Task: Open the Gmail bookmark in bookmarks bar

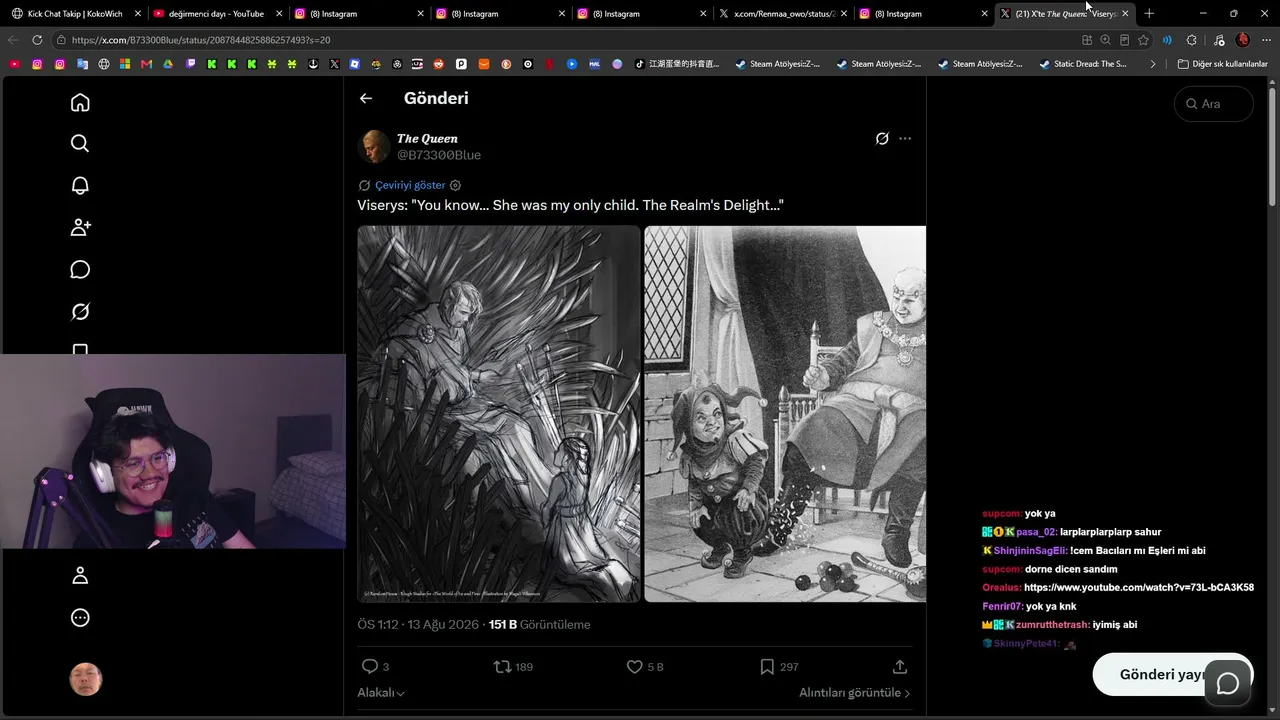Action: click(x=146, y=64)
